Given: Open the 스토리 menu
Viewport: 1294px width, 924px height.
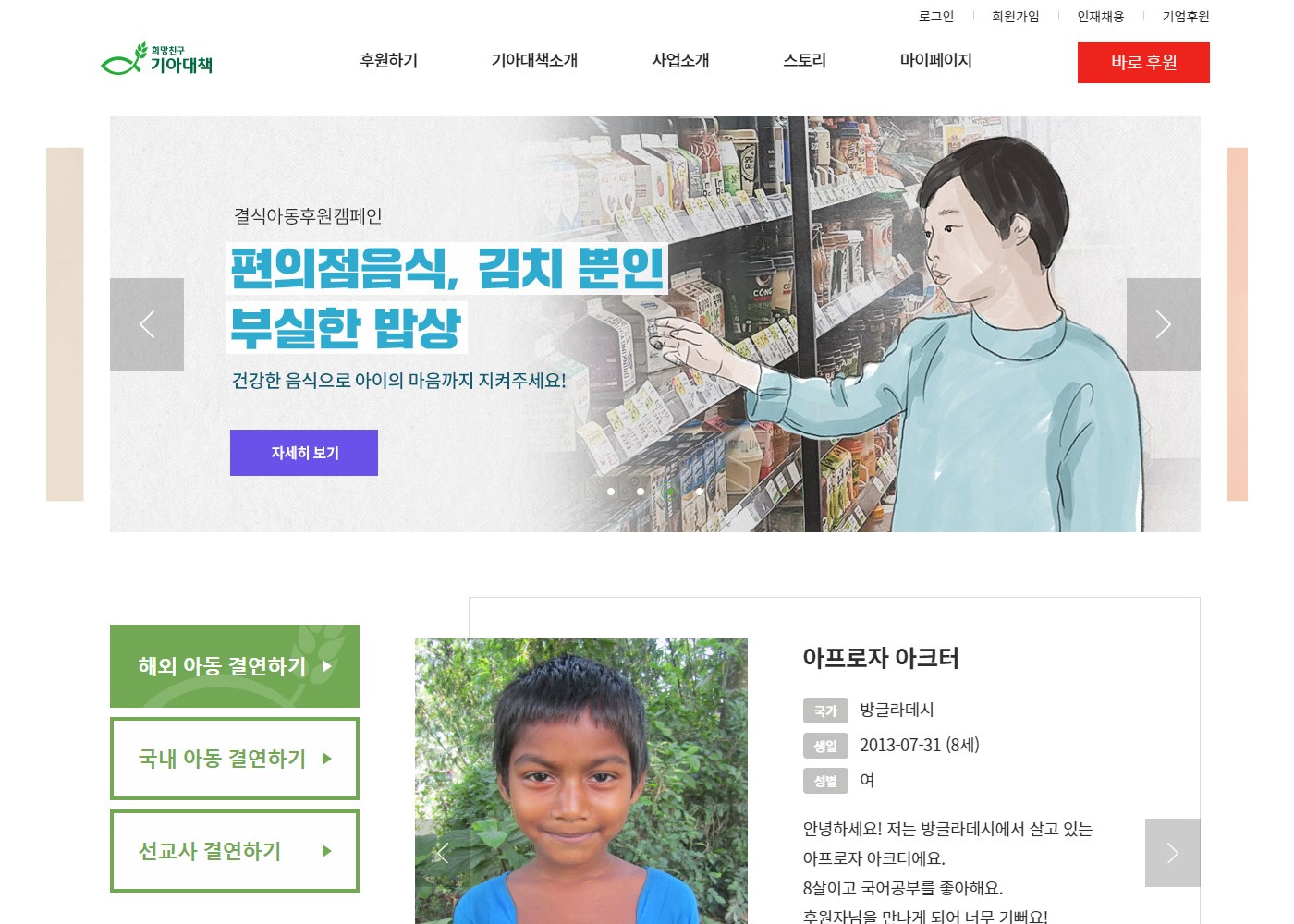Looking at the screenshot, I should click(805, 60).
